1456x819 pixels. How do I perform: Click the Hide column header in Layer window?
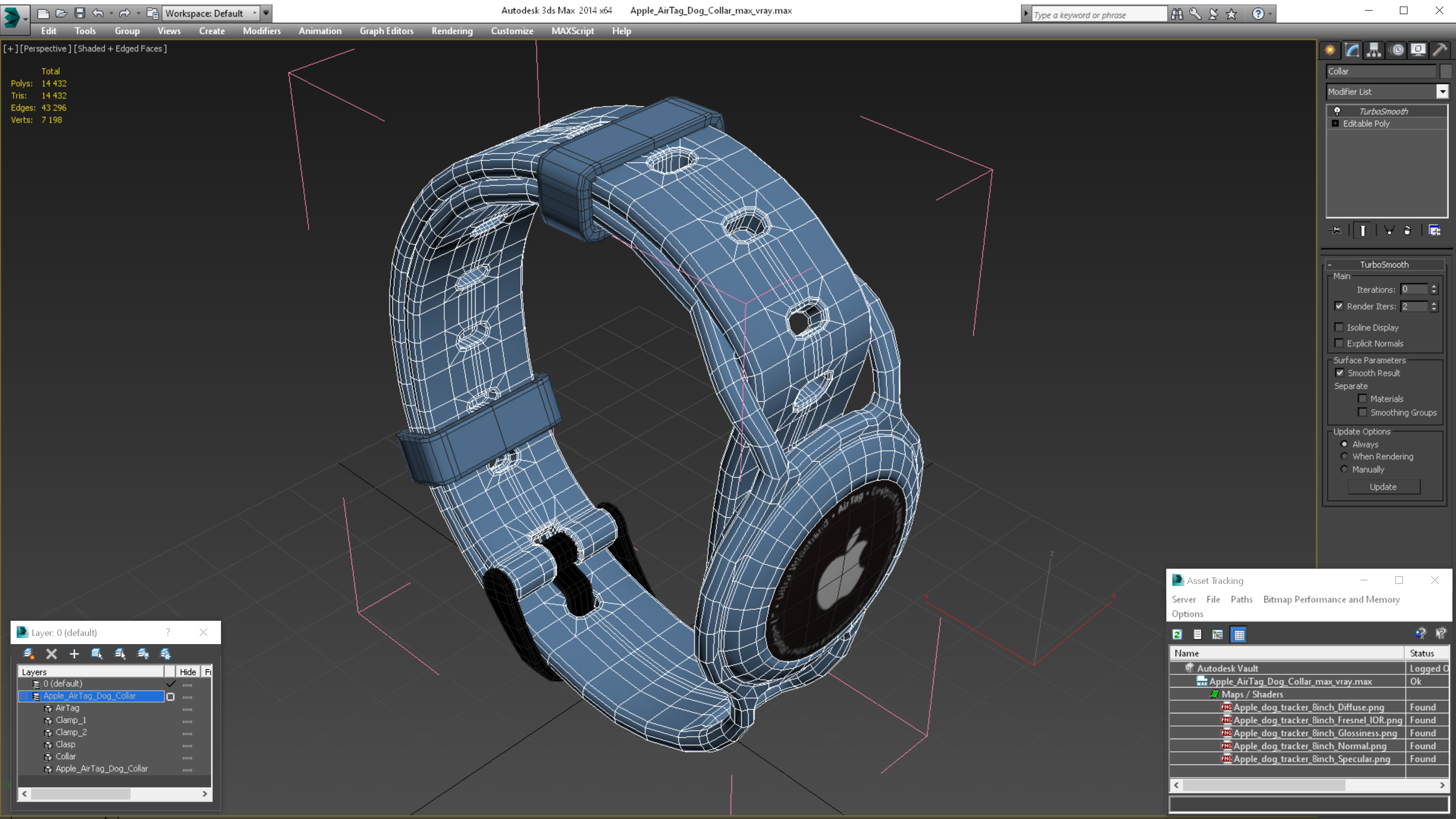tap(188, 672)
